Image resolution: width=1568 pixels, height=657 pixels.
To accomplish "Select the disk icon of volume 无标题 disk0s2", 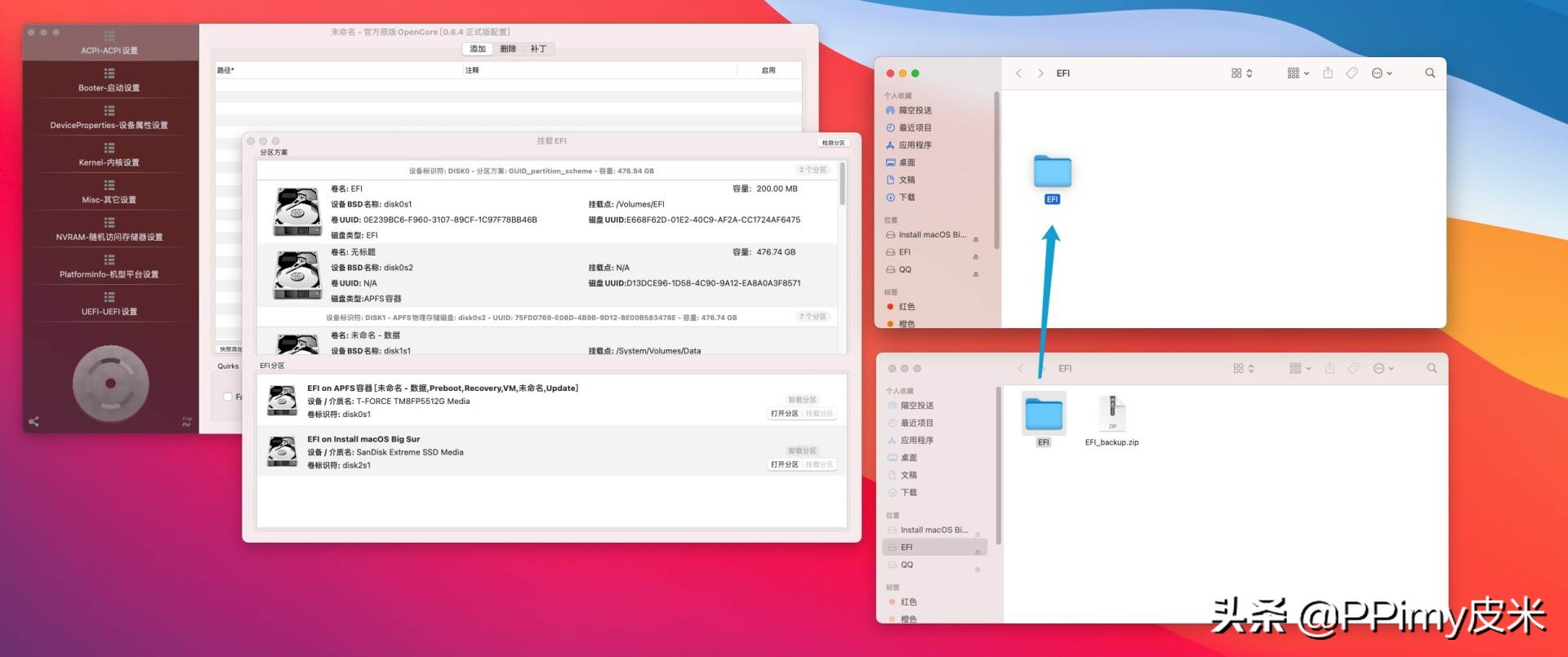I will [297, 276].
